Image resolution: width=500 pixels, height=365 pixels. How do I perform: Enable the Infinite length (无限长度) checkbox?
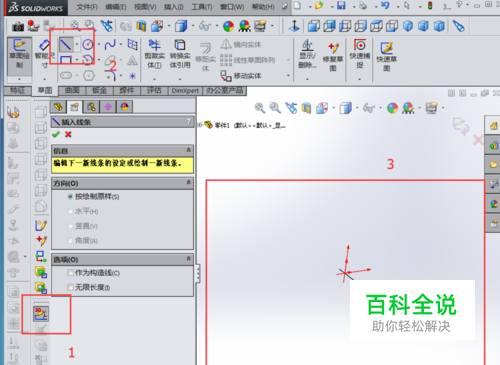[x=70, y=287]
